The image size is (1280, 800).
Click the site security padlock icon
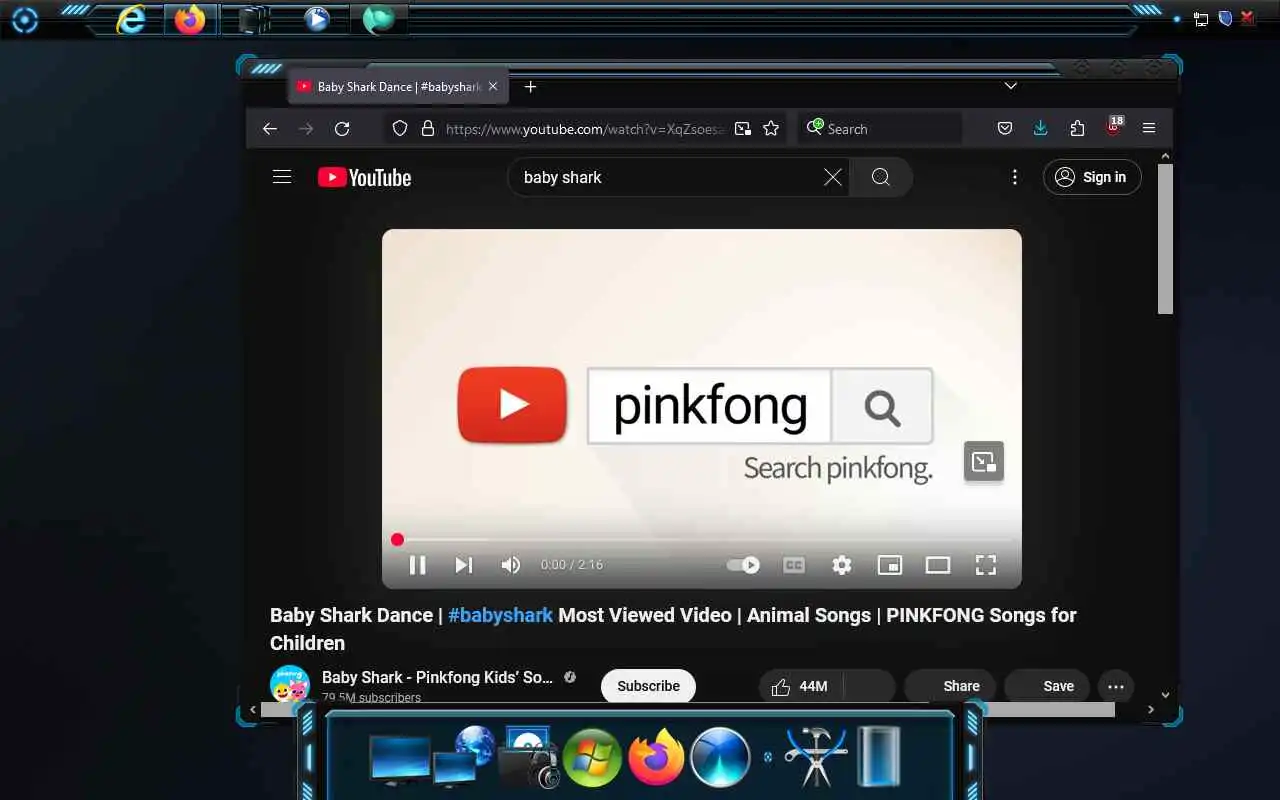(x=428, y=129)
